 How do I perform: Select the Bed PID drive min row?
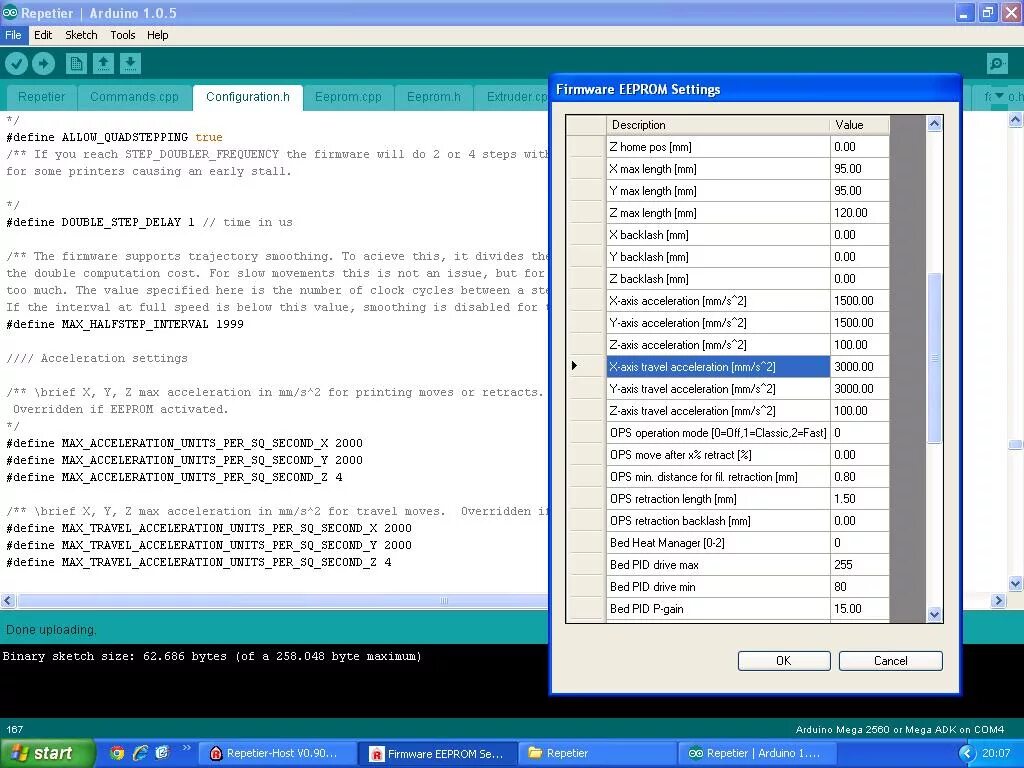point(718,586)
